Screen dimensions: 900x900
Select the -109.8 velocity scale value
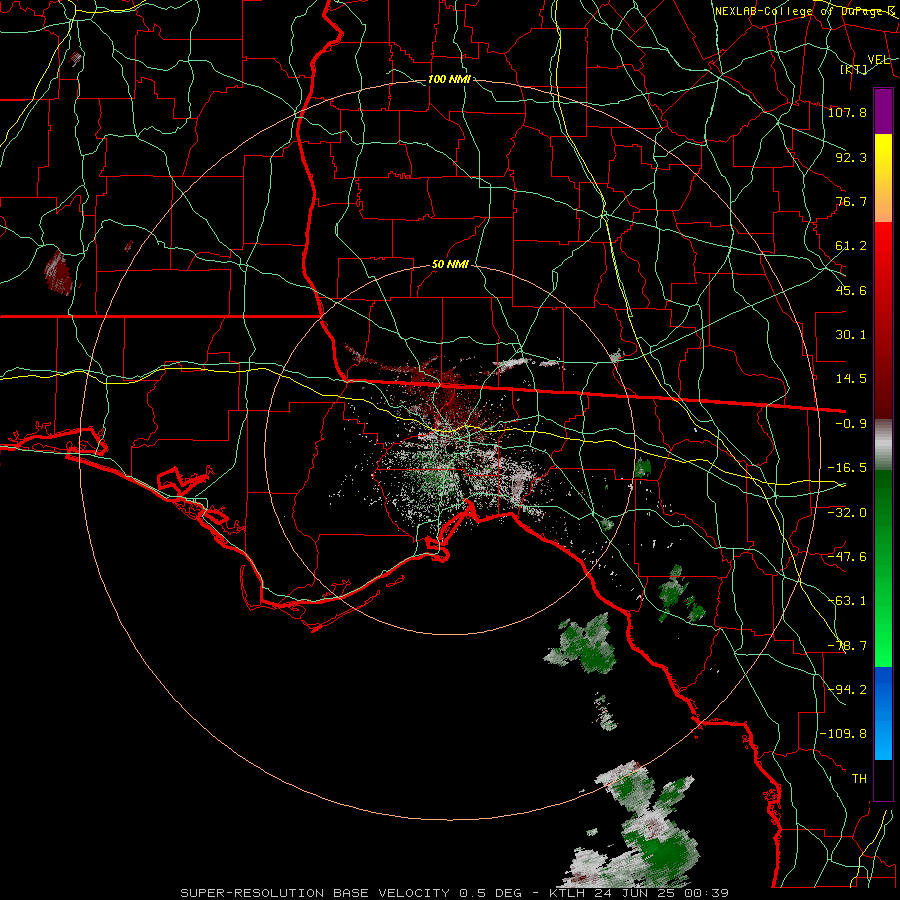click(843, 734)
